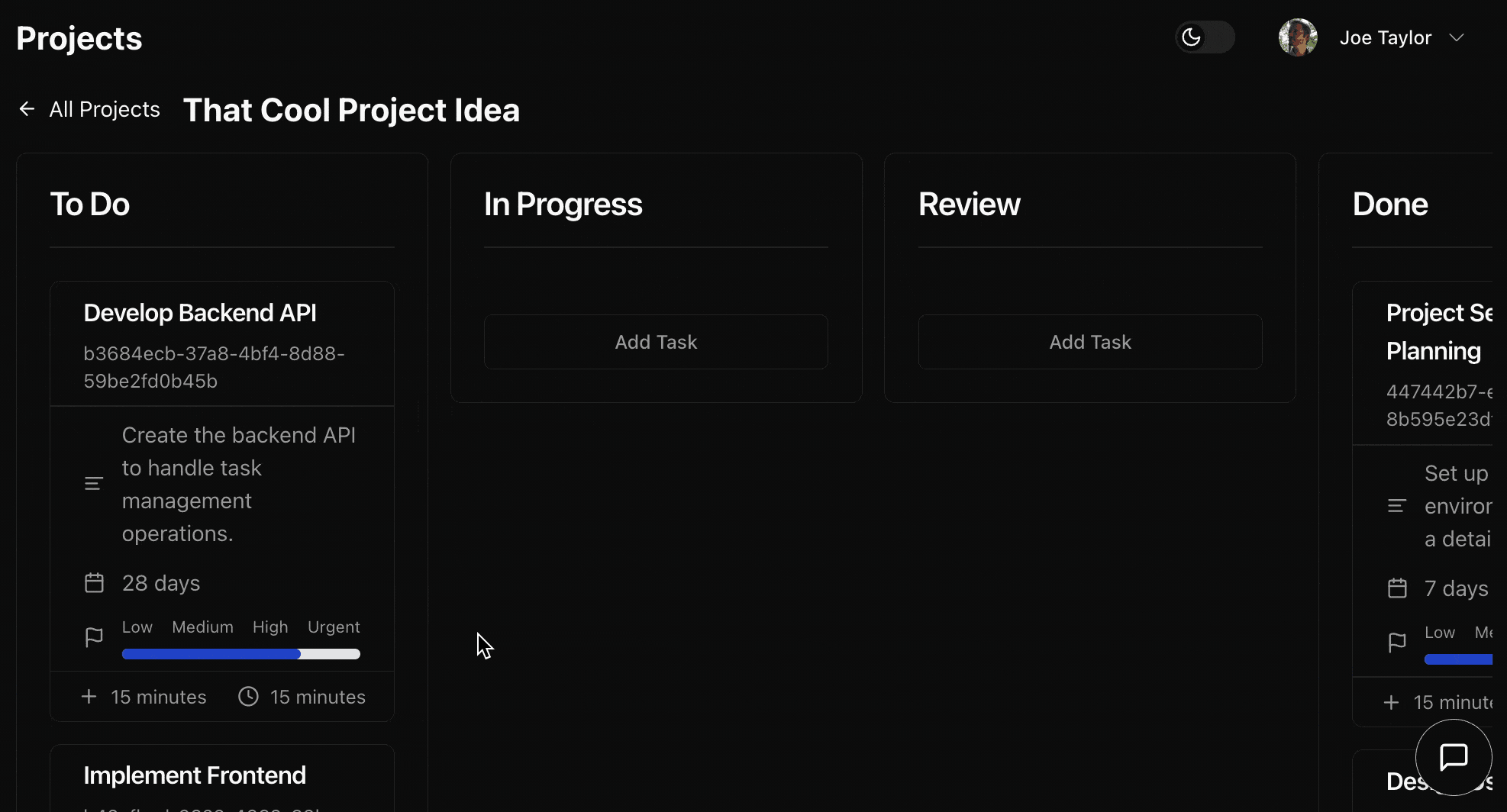
Task: Click Joe Taylor's profile avatar
Action: 1298,37
